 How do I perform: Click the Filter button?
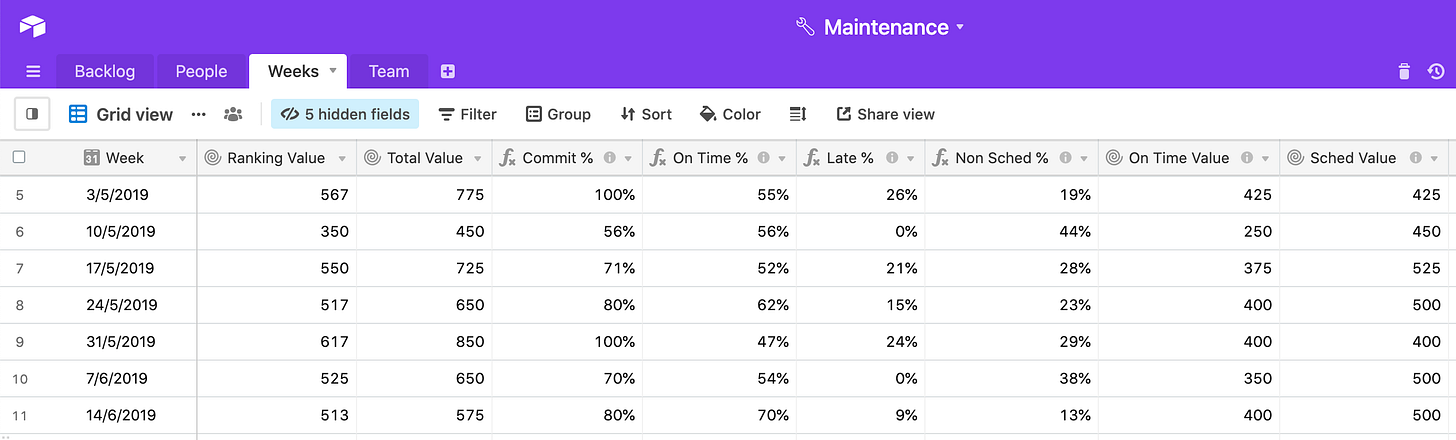468,114
